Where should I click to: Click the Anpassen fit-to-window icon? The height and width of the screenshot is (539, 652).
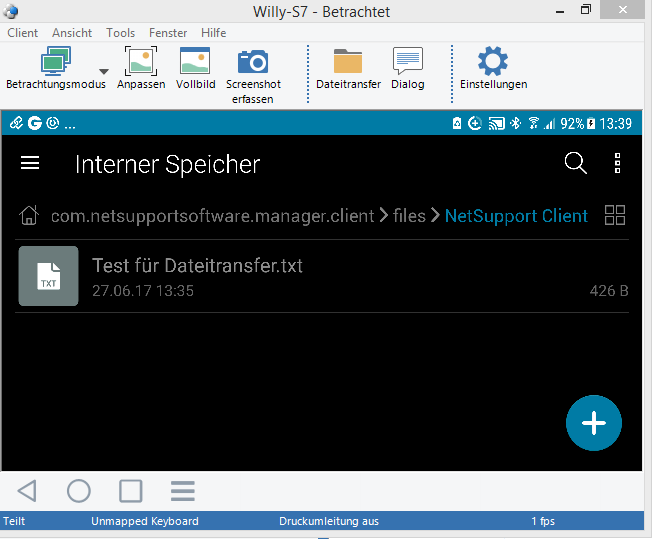click(x=141, y=62)
